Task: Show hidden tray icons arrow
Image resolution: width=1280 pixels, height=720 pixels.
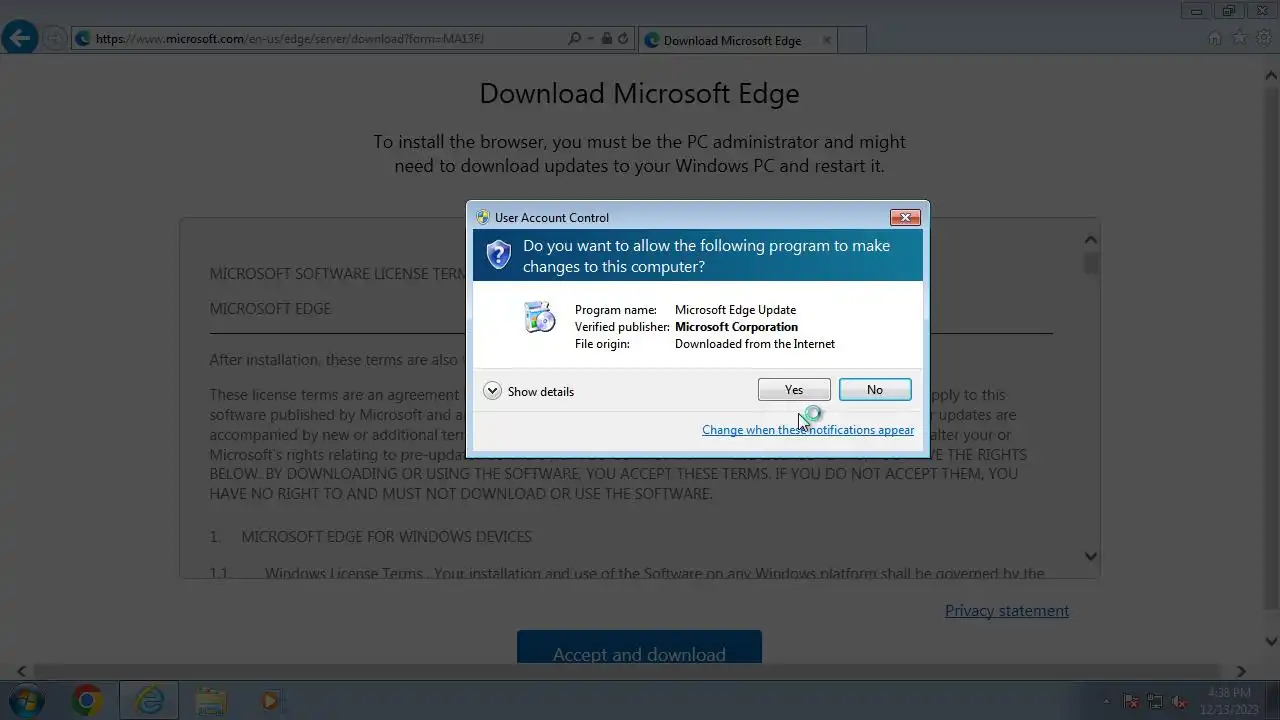Action: tap(1106, 701)
